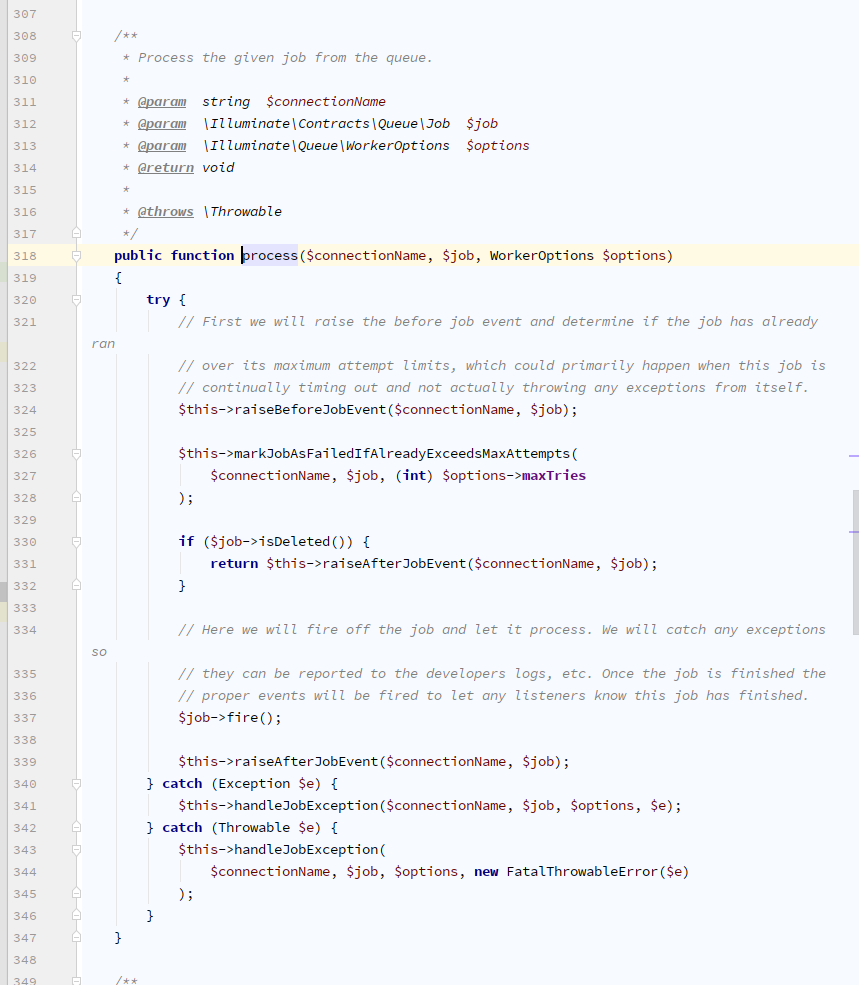Viewport: 859px width, 985px height.
Task: Click the 'new' keyword on line 344
Action: [x=486, y=871]
